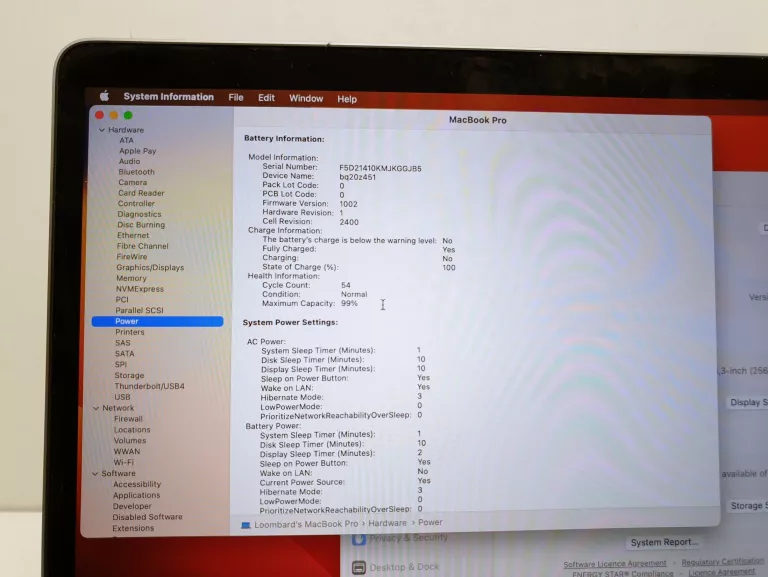Collapse the Software section chevron
This screenshot has width=768, height=577.
coord(95,473)
